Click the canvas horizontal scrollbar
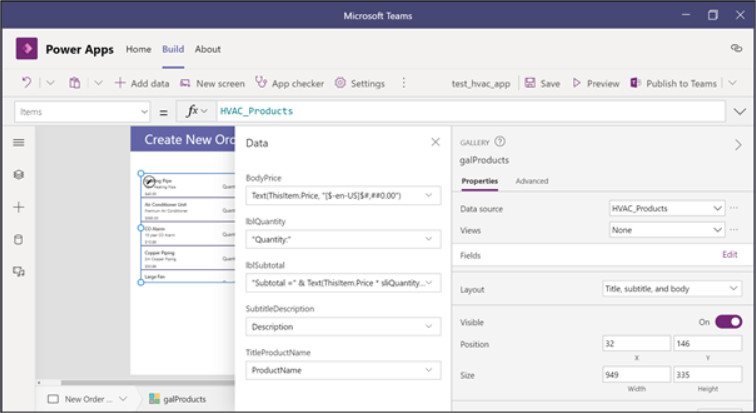Image resolution: width=756 pixels, height=413 pixels. click(x=148, y=383)
